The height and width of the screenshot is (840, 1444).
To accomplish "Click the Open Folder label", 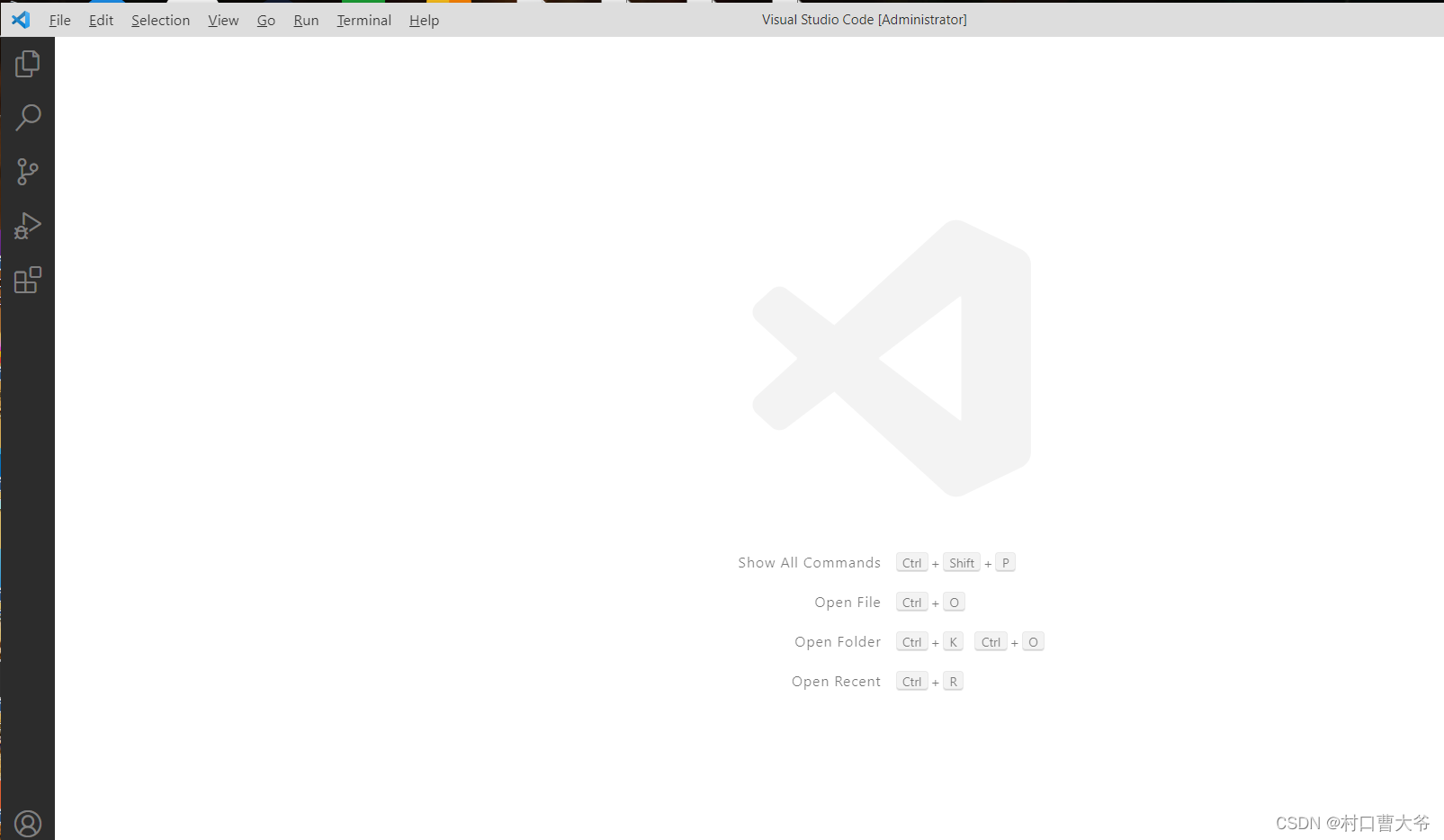I will (838, 642).
